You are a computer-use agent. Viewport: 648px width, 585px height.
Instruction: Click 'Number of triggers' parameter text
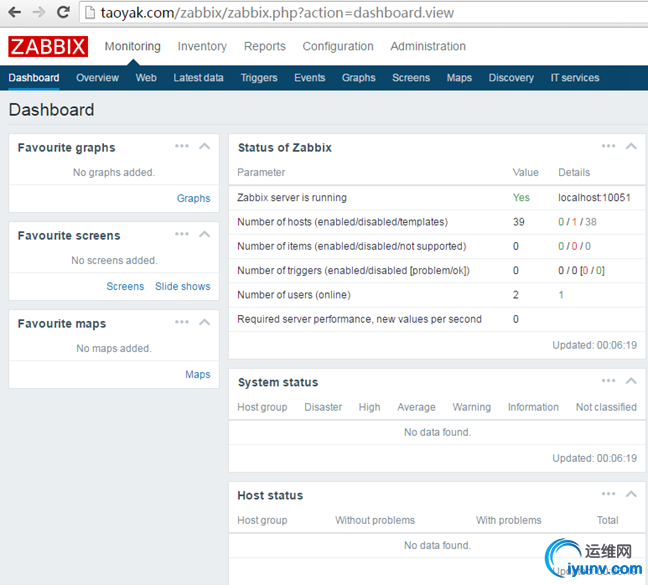point(353,271)
